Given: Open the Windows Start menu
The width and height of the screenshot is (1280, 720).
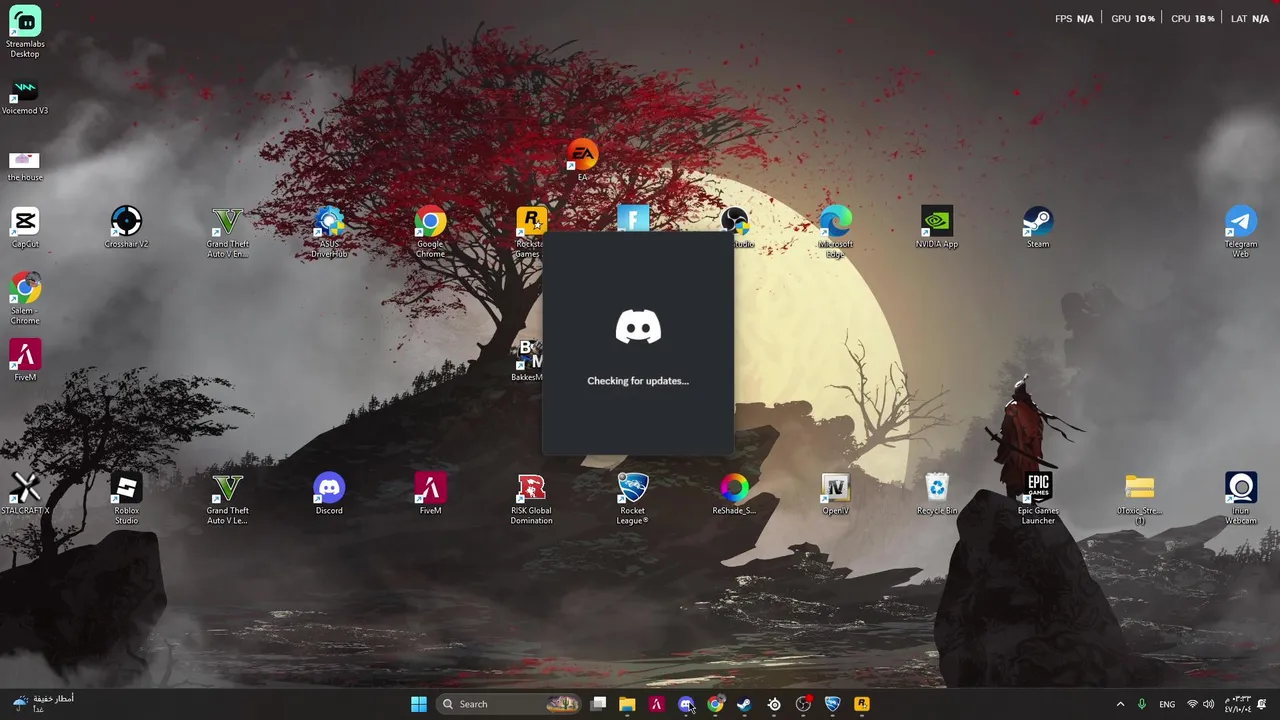Looking at the screenshot, I should (x=419, y=704).
